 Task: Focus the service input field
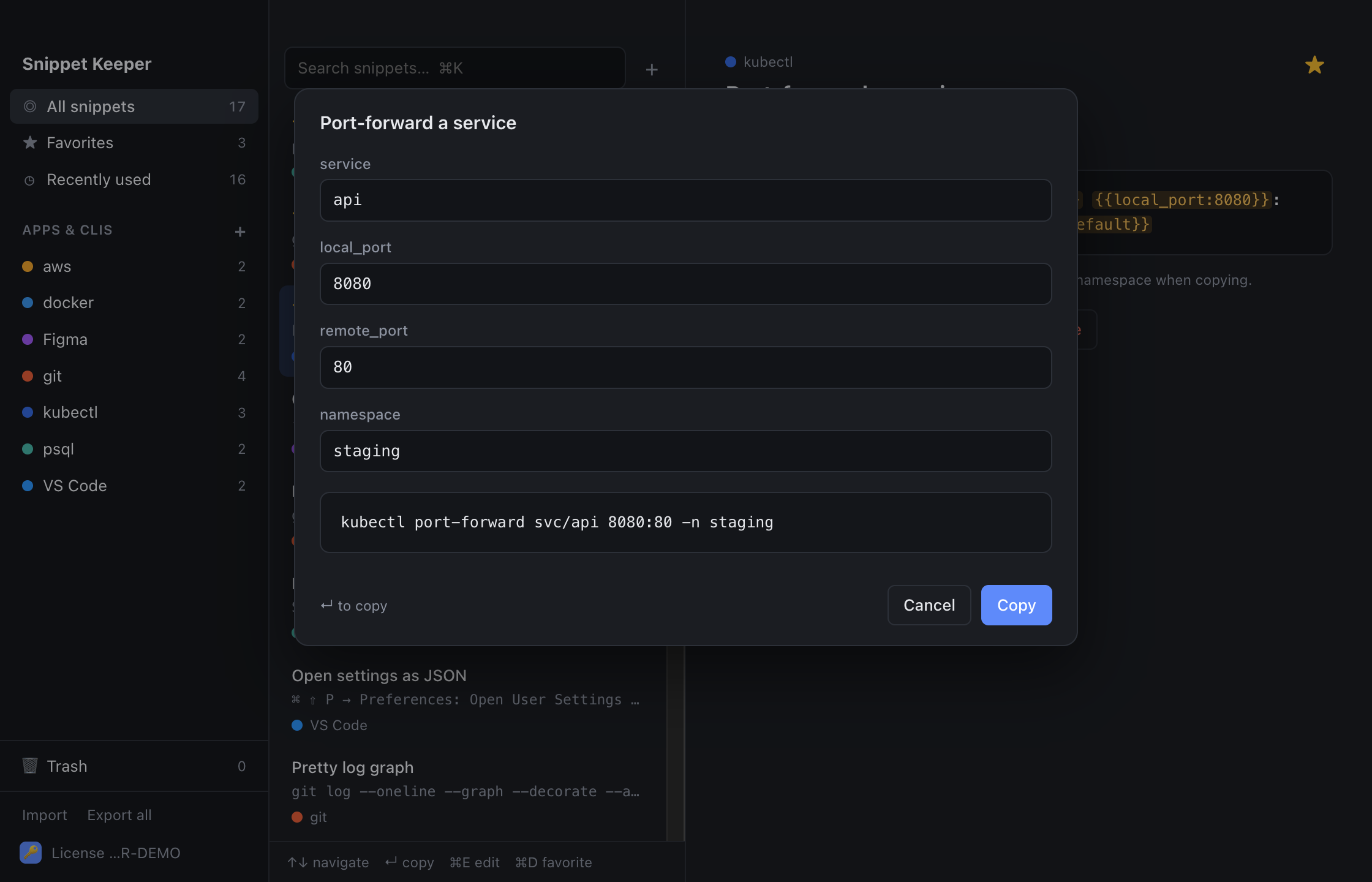click(685, 200)
